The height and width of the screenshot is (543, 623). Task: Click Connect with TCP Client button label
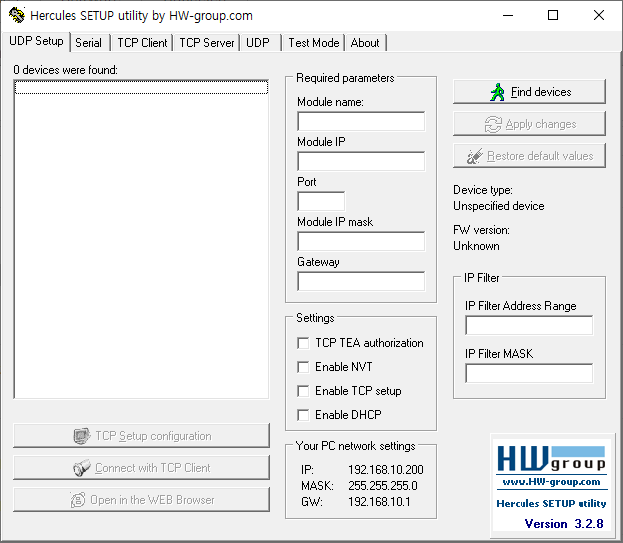click(x=153, y=468)
